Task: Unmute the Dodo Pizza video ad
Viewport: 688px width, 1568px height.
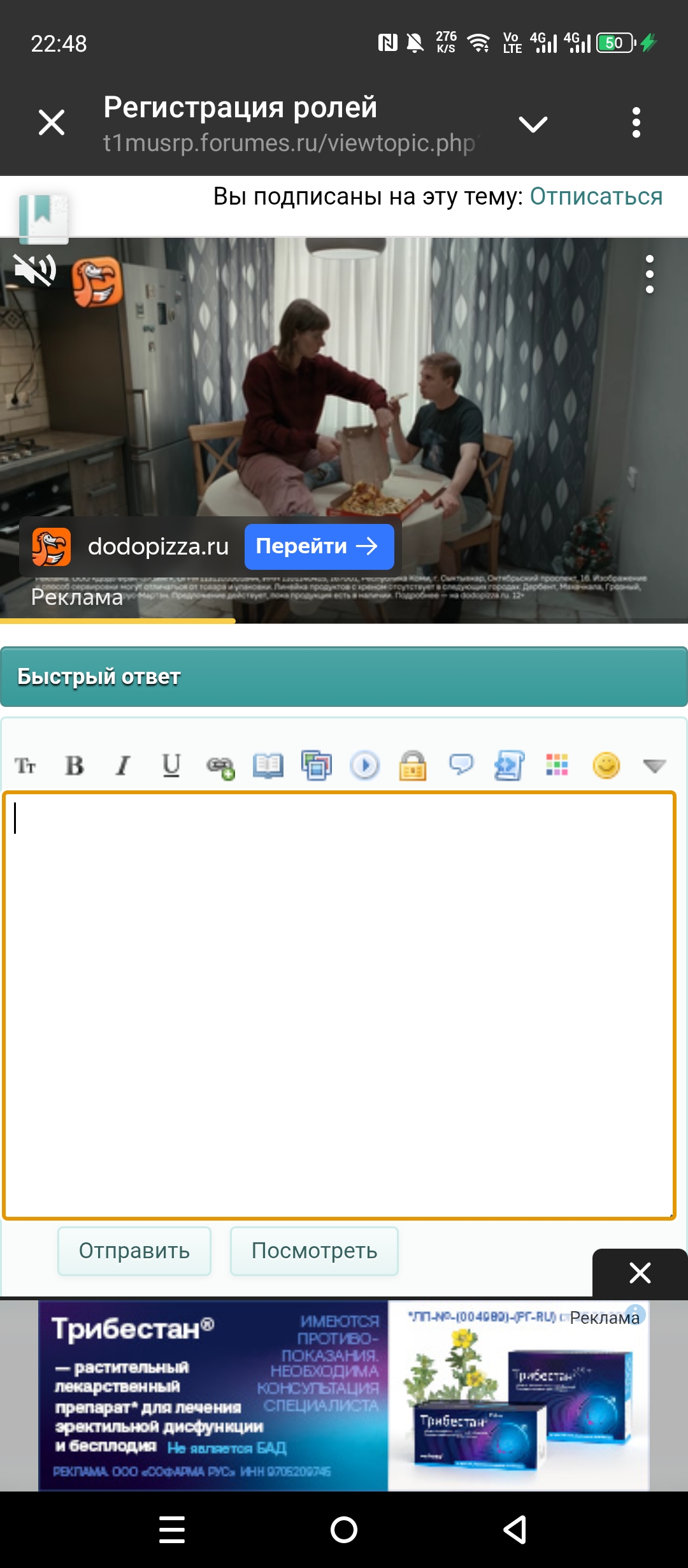Action: [x=35, y=271]
